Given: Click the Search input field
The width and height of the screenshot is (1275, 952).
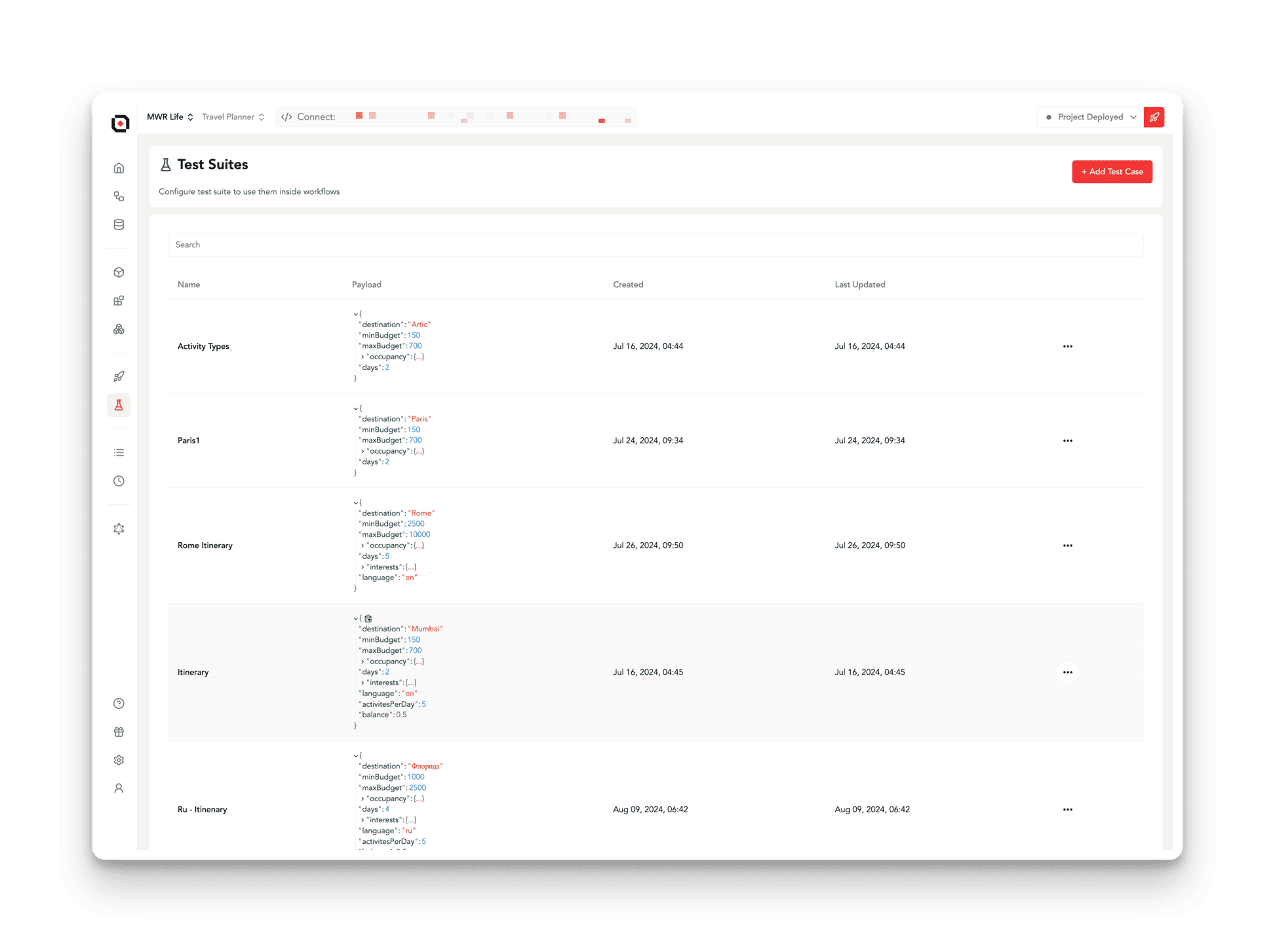Looking at the screenshot, I should pyautogui.click(x=656, y=245).
